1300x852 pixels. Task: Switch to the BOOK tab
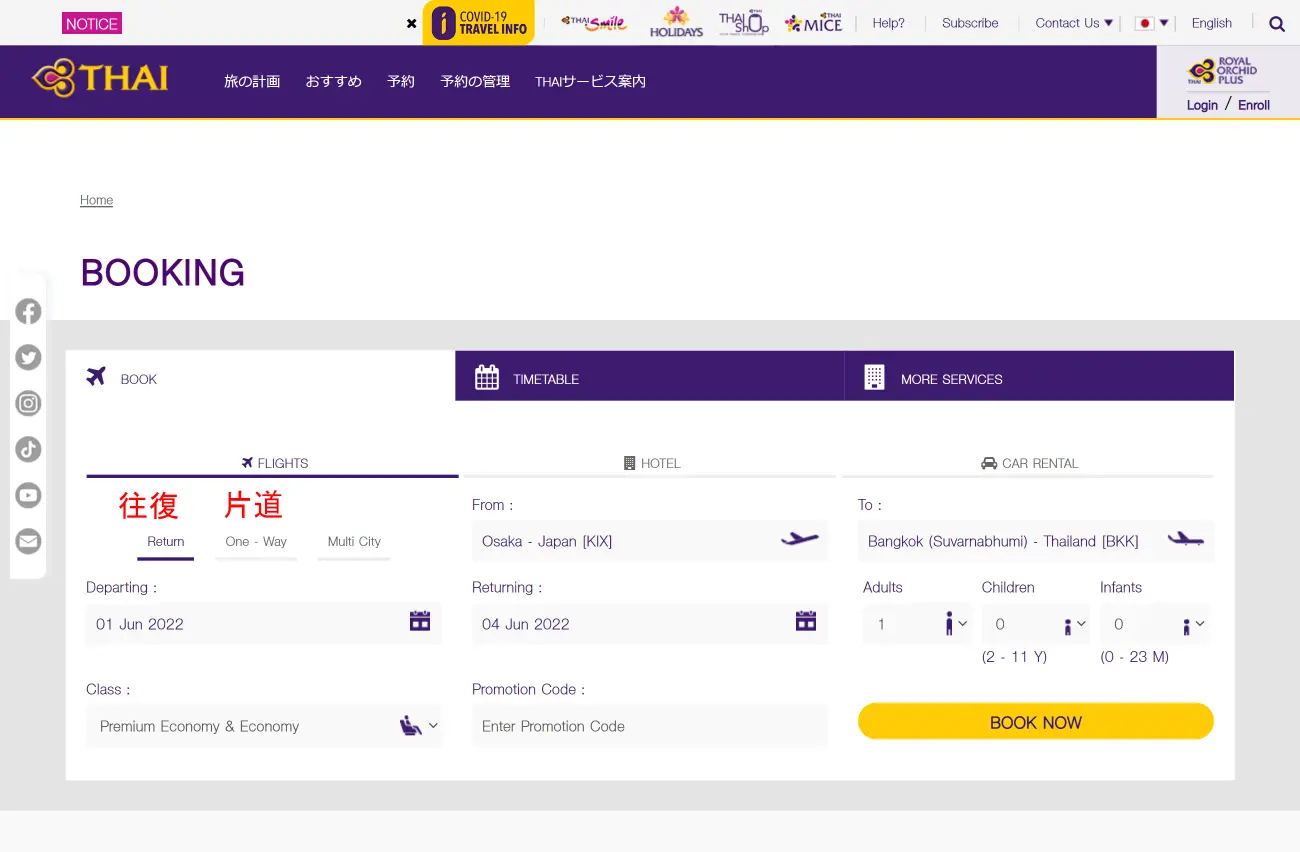260,377
